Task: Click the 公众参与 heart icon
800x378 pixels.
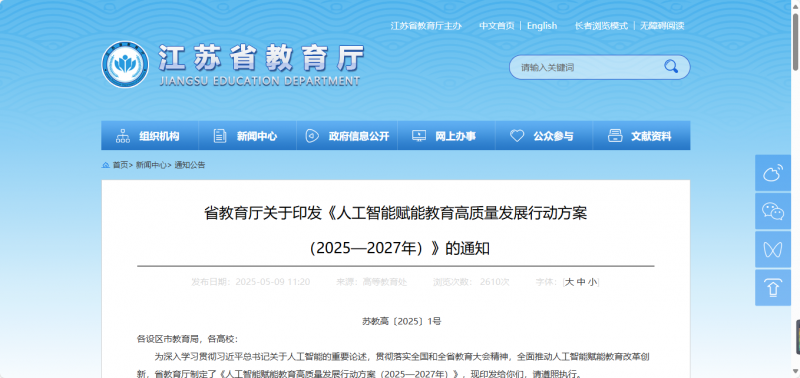Action: pyautogui.click(x=517, y=136)
